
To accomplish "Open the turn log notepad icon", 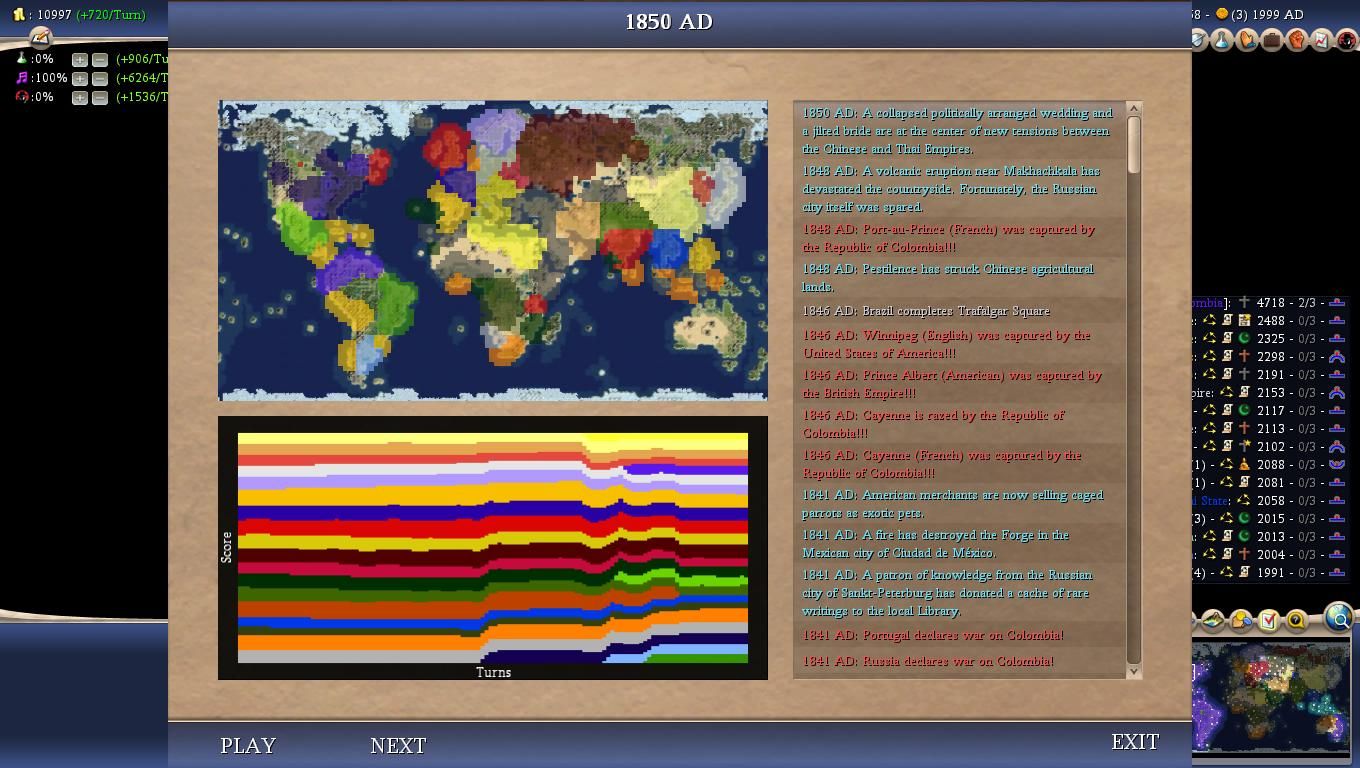I will [40, 37].
